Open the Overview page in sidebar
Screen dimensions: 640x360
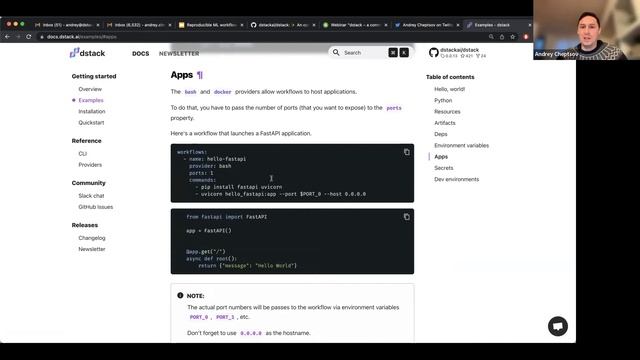tap(90, 89)
